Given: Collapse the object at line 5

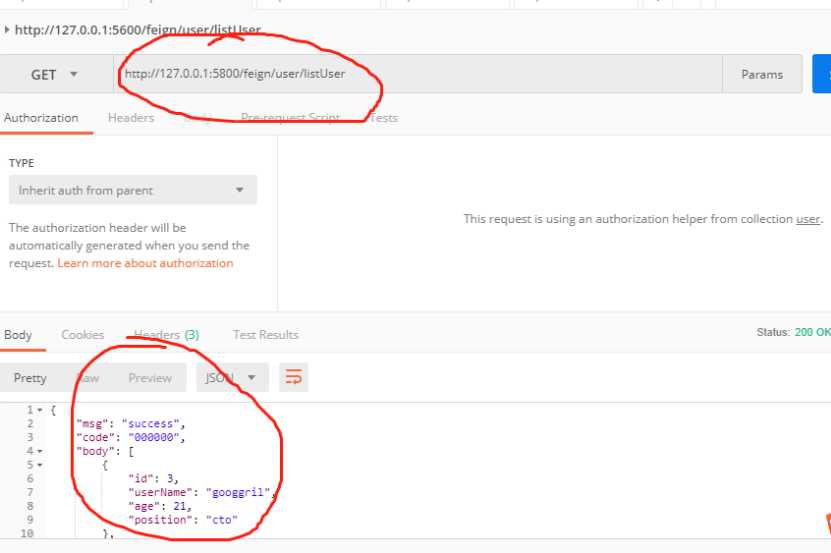Looking at the screenshot, I should tap(40, 465).
